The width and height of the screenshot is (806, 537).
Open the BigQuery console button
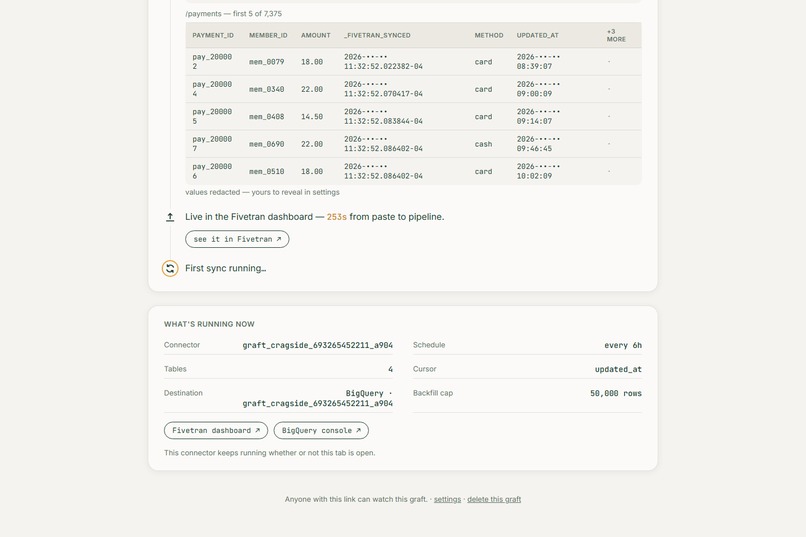[x=321, y=431]
